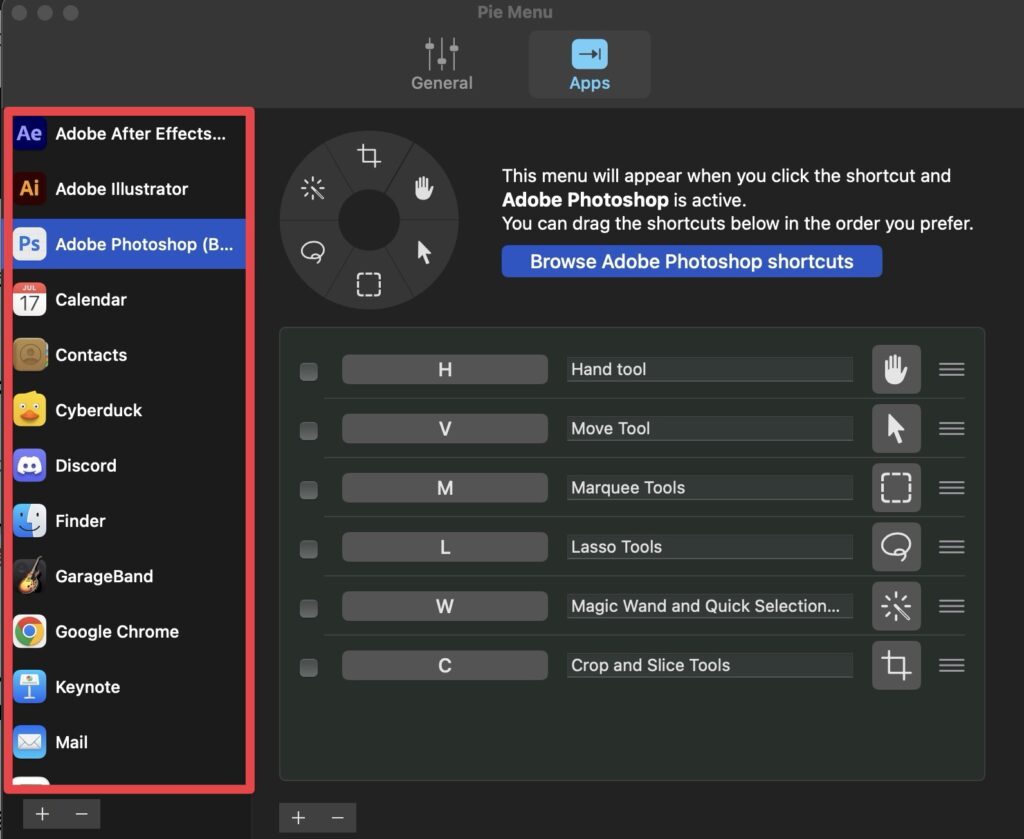Image resolution: width=1024 pixels, height=839 pixels.
Task: Change the Magic Wand row icon
Action: pos(896,606)
